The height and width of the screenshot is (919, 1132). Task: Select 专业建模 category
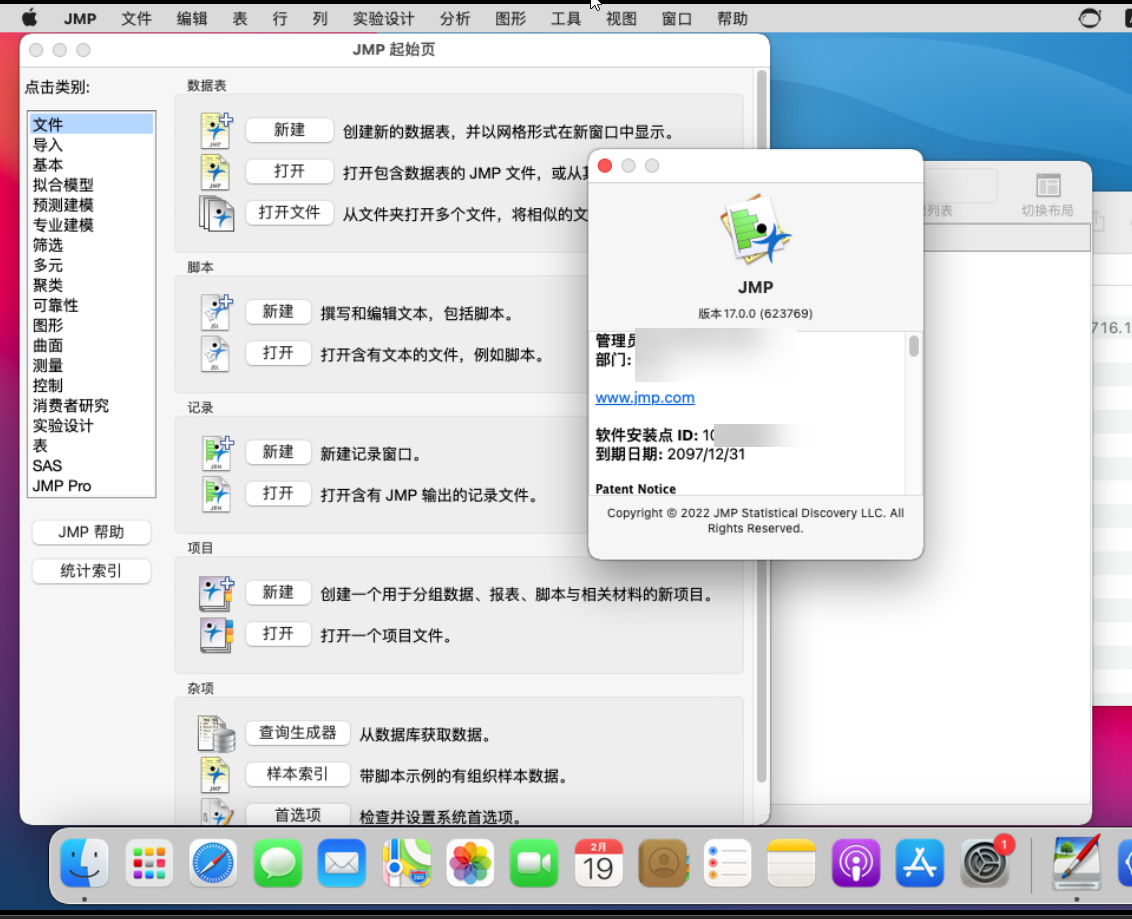tap(91, 225)
